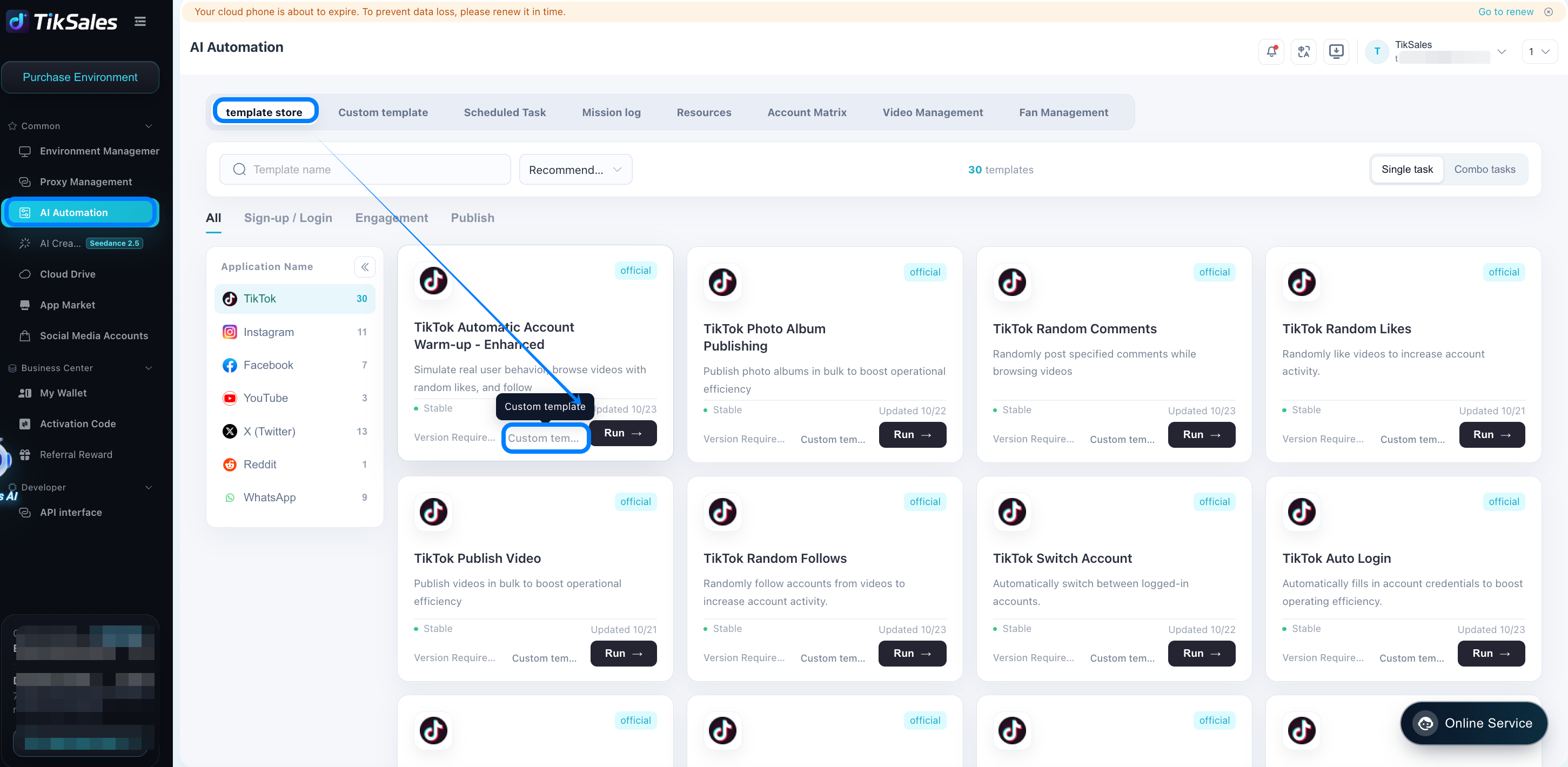Open the Account Matrix tab

pos(807,112)
